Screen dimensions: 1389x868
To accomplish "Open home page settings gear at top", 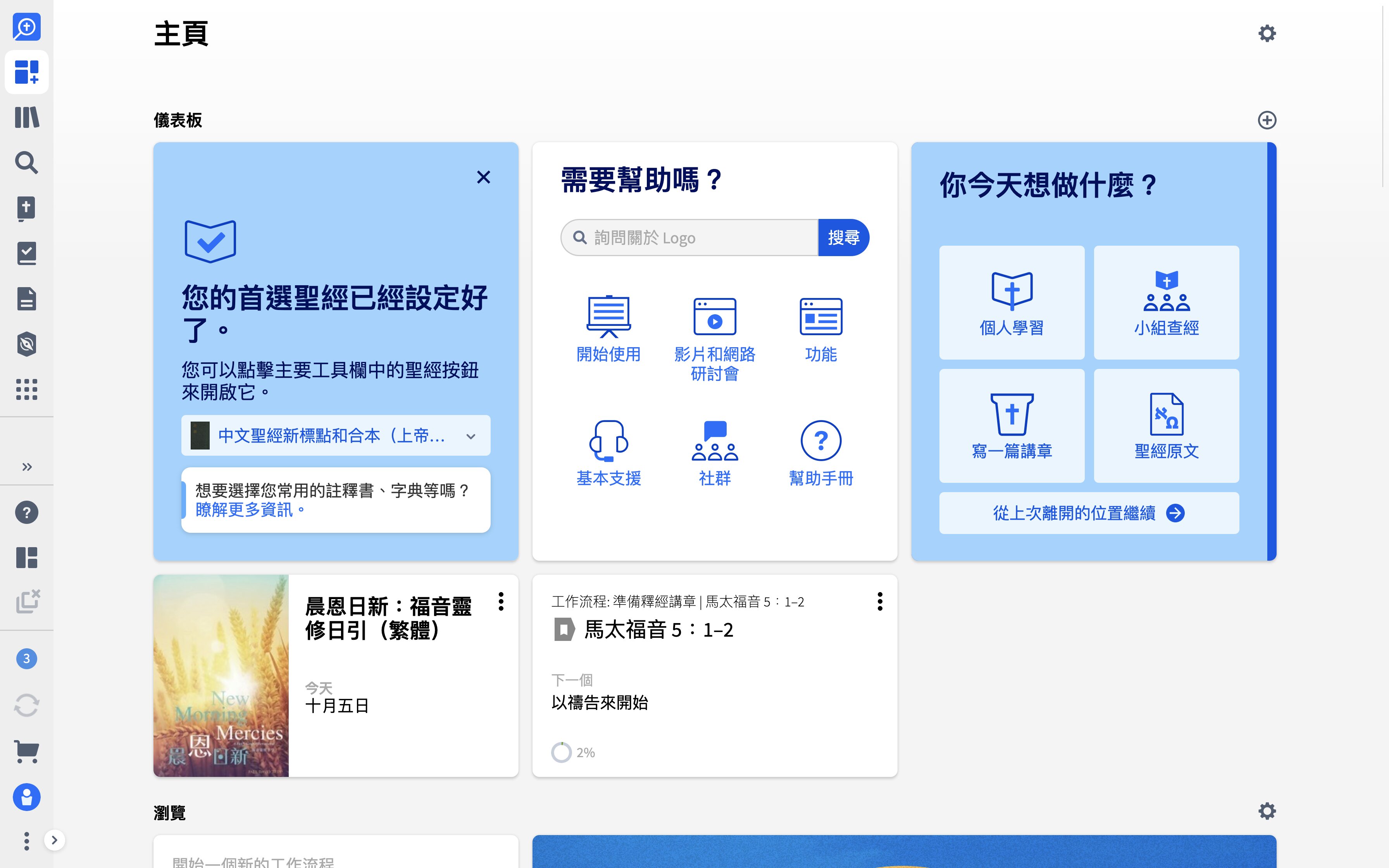I will tap(1267, 33).
